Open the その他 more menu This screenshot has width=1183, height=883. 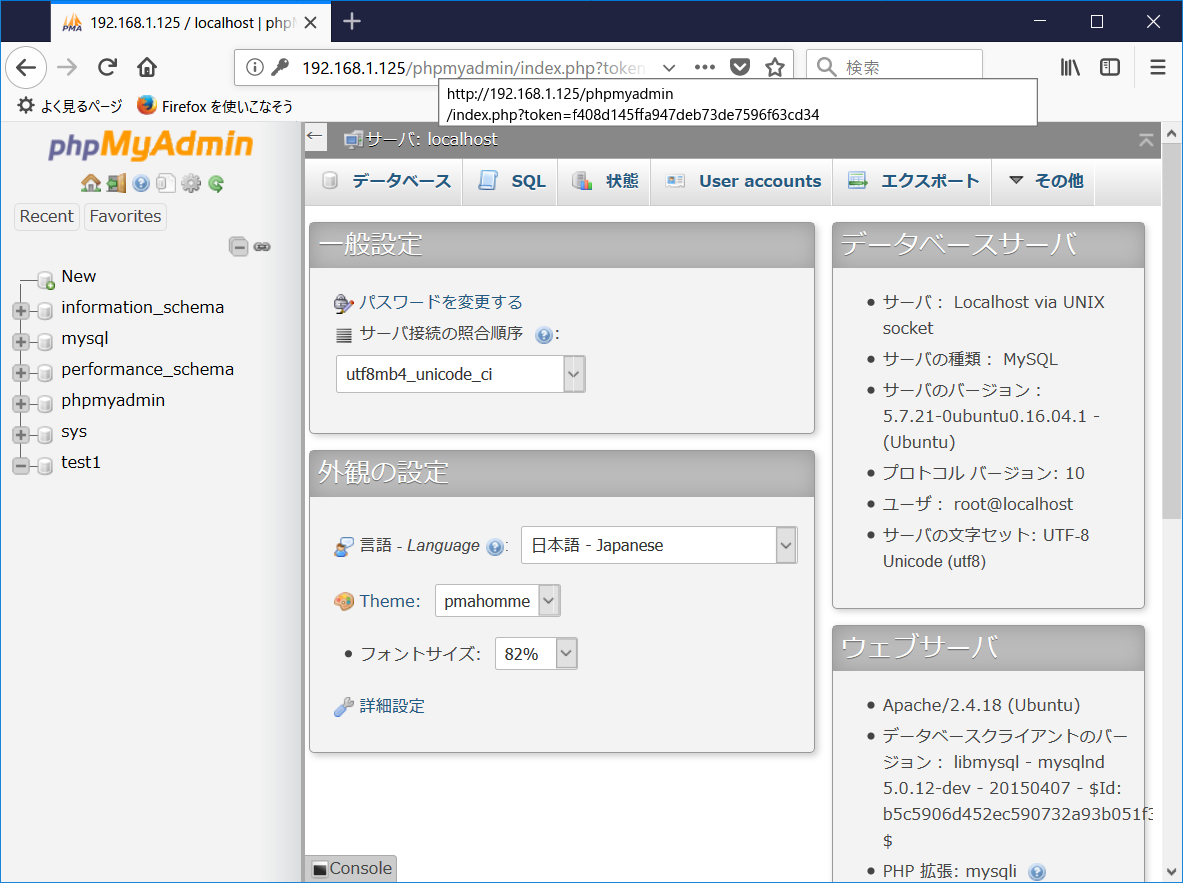pyautogui.click(x=1045, y=181)
